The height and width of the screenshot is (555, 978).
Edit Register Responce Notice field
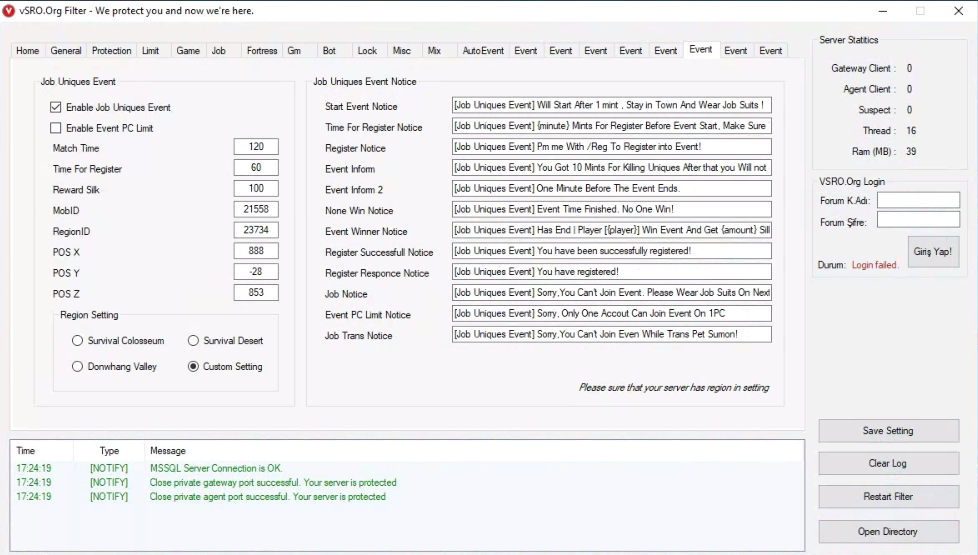[612, 272]
